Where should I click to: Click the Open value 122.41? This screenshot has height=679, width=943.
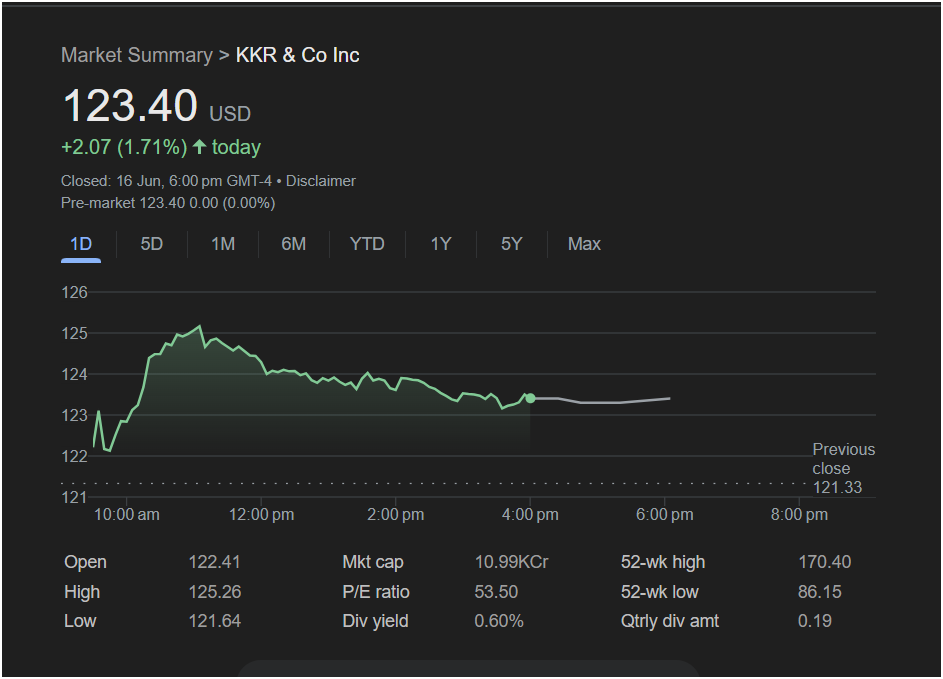215,562
